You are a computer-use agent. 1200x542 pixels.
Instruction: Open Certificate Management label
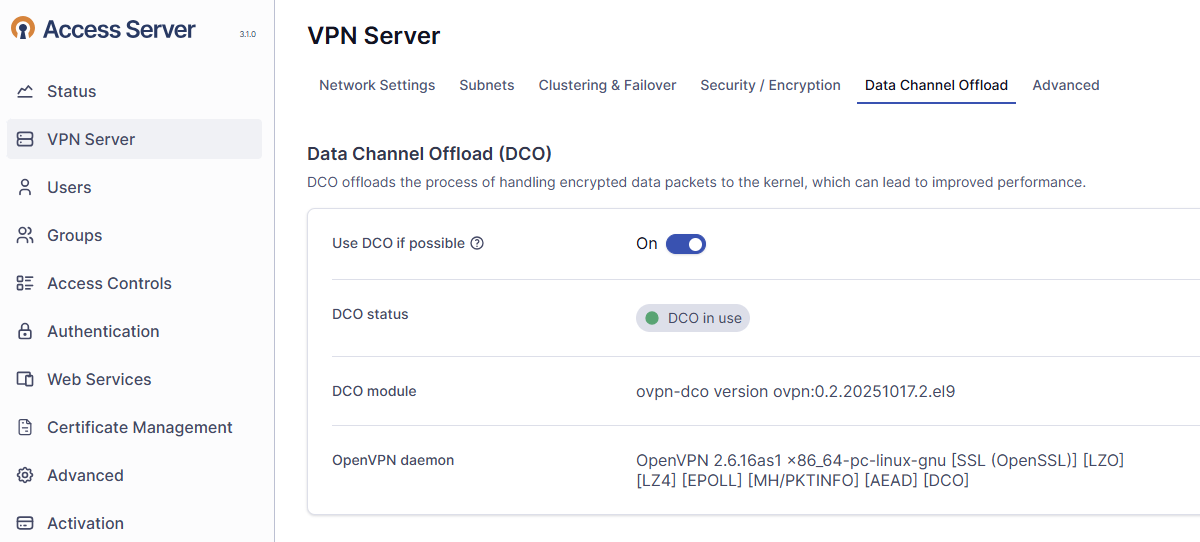coord(140,427)
